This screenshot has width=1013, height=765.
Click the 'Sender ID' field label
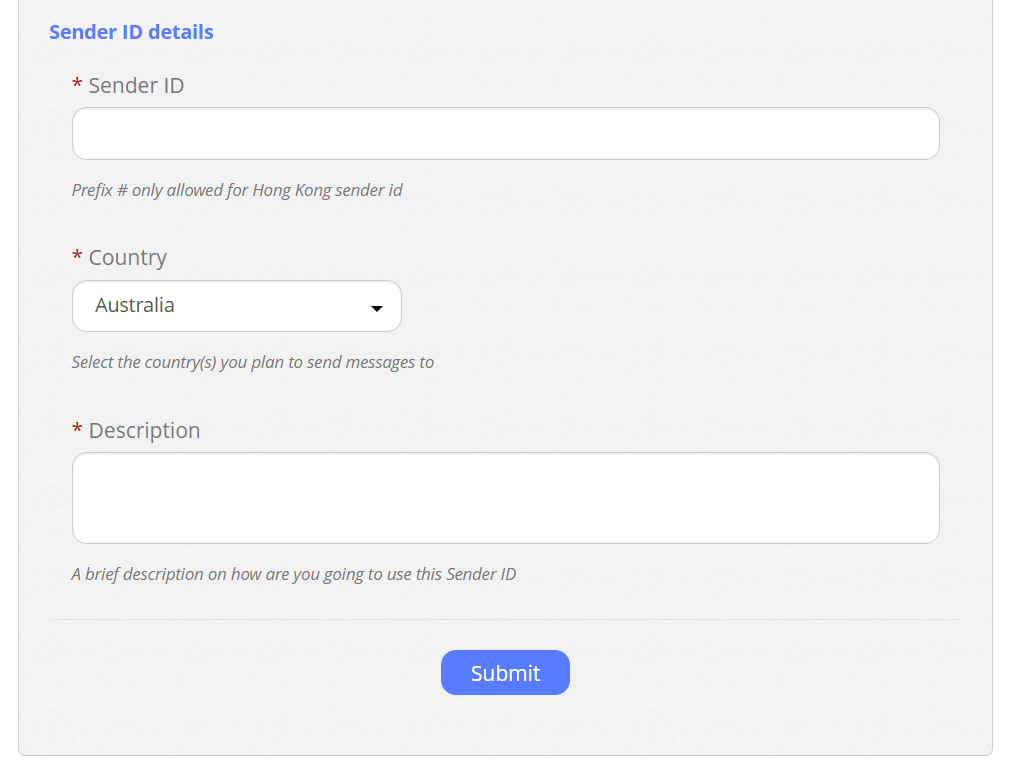pyautogui.click(x=136, y=86)
